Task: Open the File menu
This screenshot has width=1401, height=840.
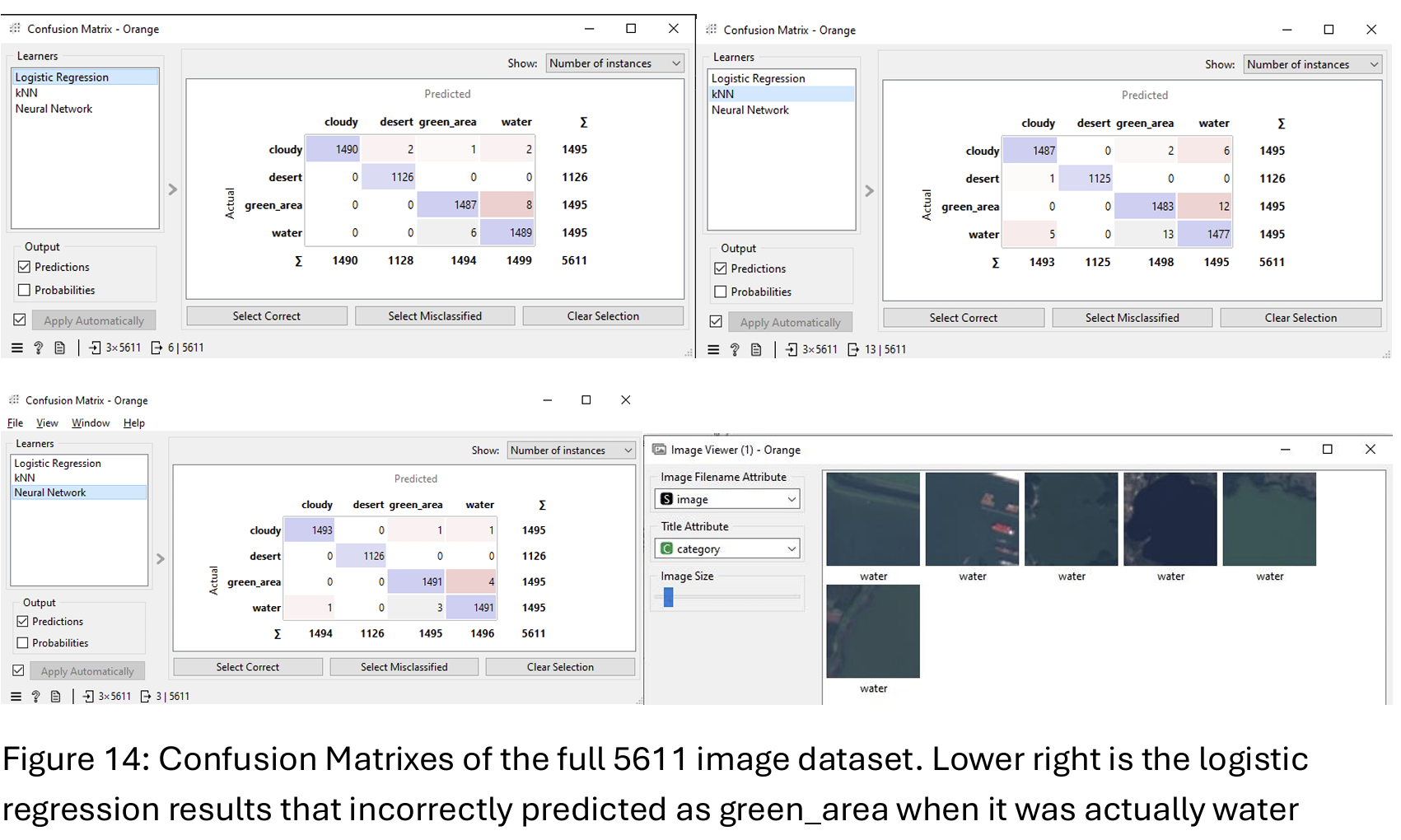Action: coord(14,422)
